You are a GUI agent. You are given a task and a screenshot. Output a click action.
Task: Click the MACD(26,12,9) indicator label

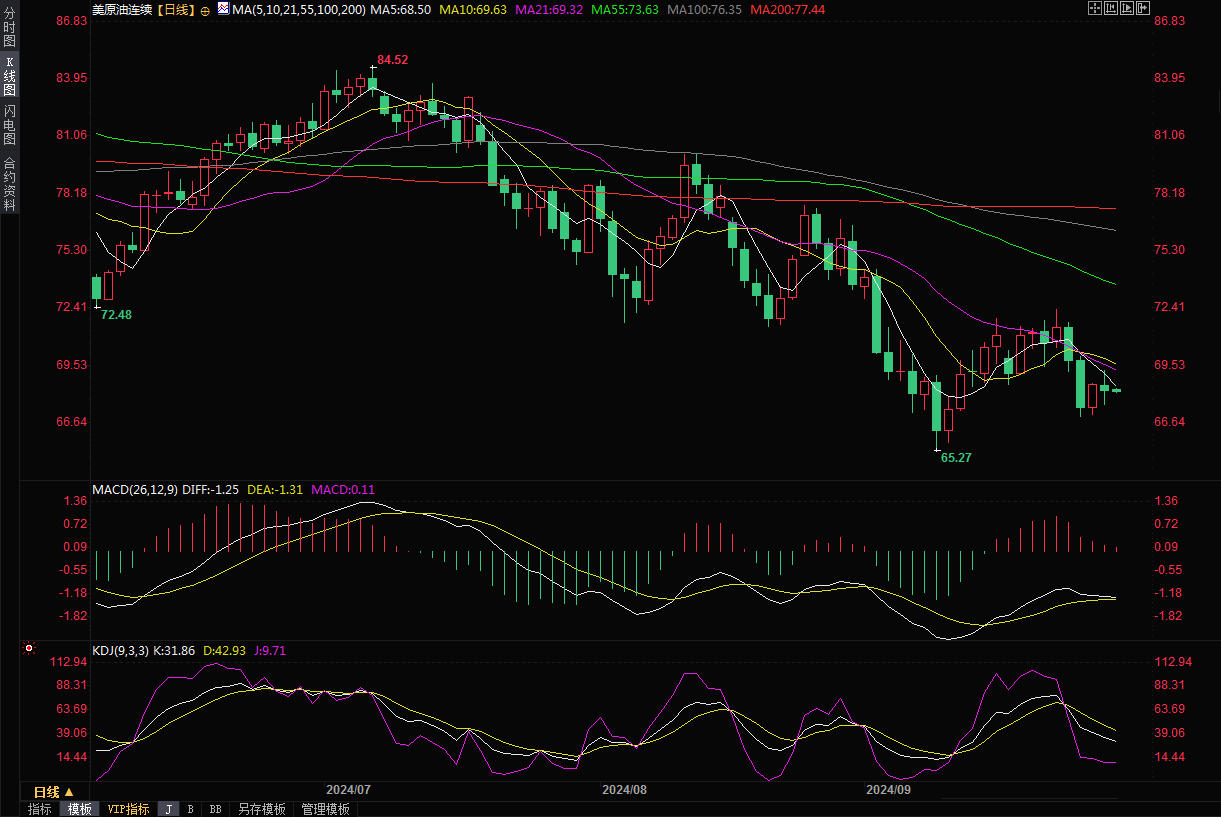tap(135, 489)
